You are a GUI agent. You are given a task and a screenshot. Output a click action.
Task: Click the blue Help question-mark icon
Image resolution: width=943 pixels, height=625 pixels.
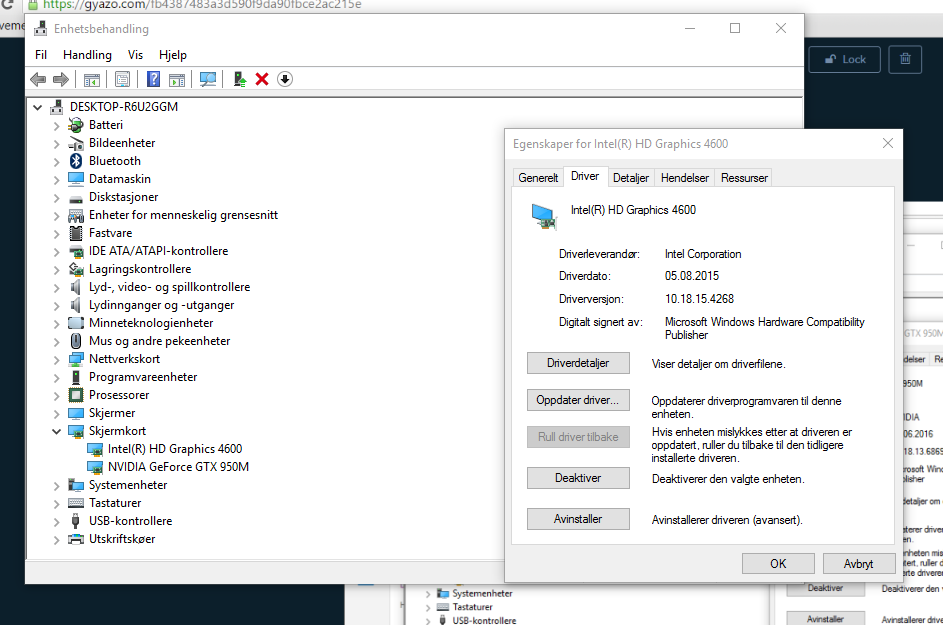153,79
